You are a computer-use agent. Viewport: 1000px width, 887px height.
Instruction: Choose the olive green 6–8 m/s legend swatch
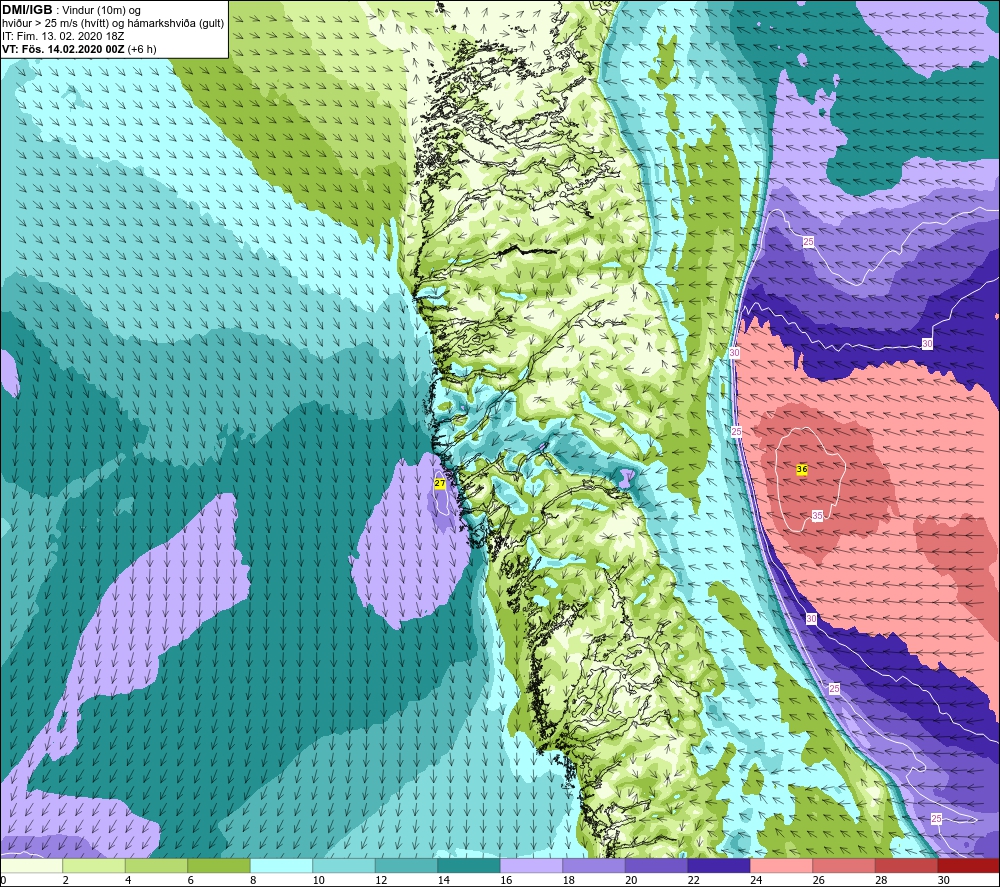(x=219, y=865)
